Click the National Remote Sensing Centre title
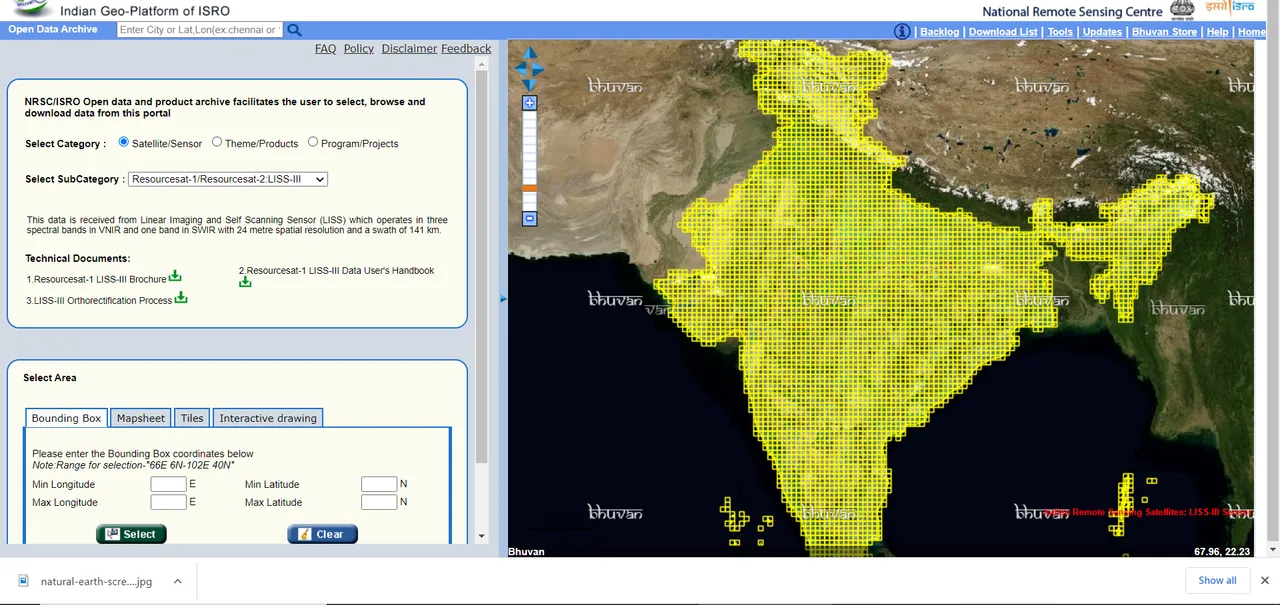Image resolution: width=1280 pixels, height=605 pixels. 1073,12
